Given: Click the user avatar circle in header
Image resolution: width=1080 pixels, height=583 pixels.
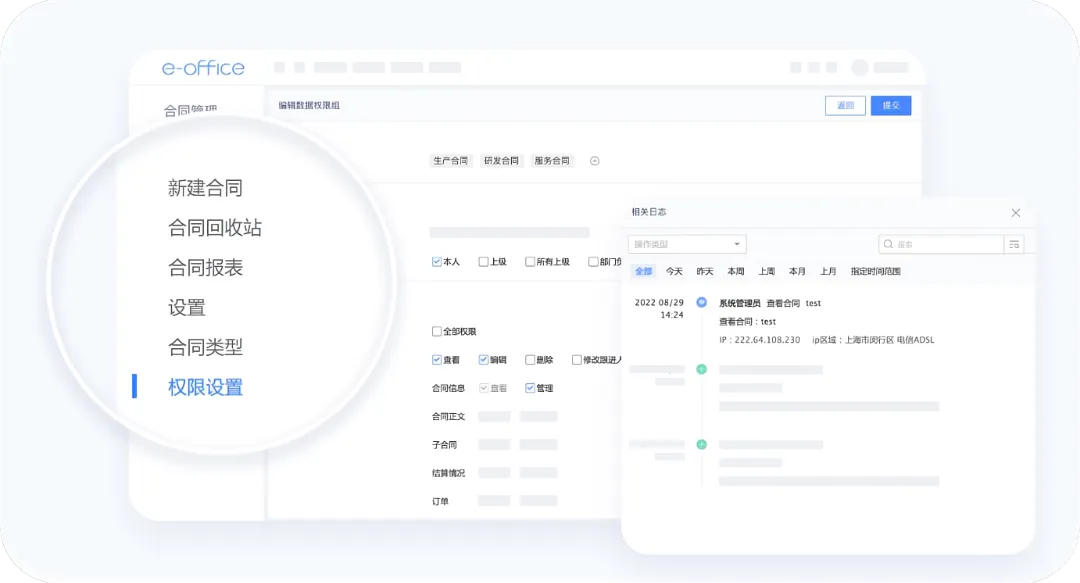Looking at the screenshot, I should [x=859, y=67].
